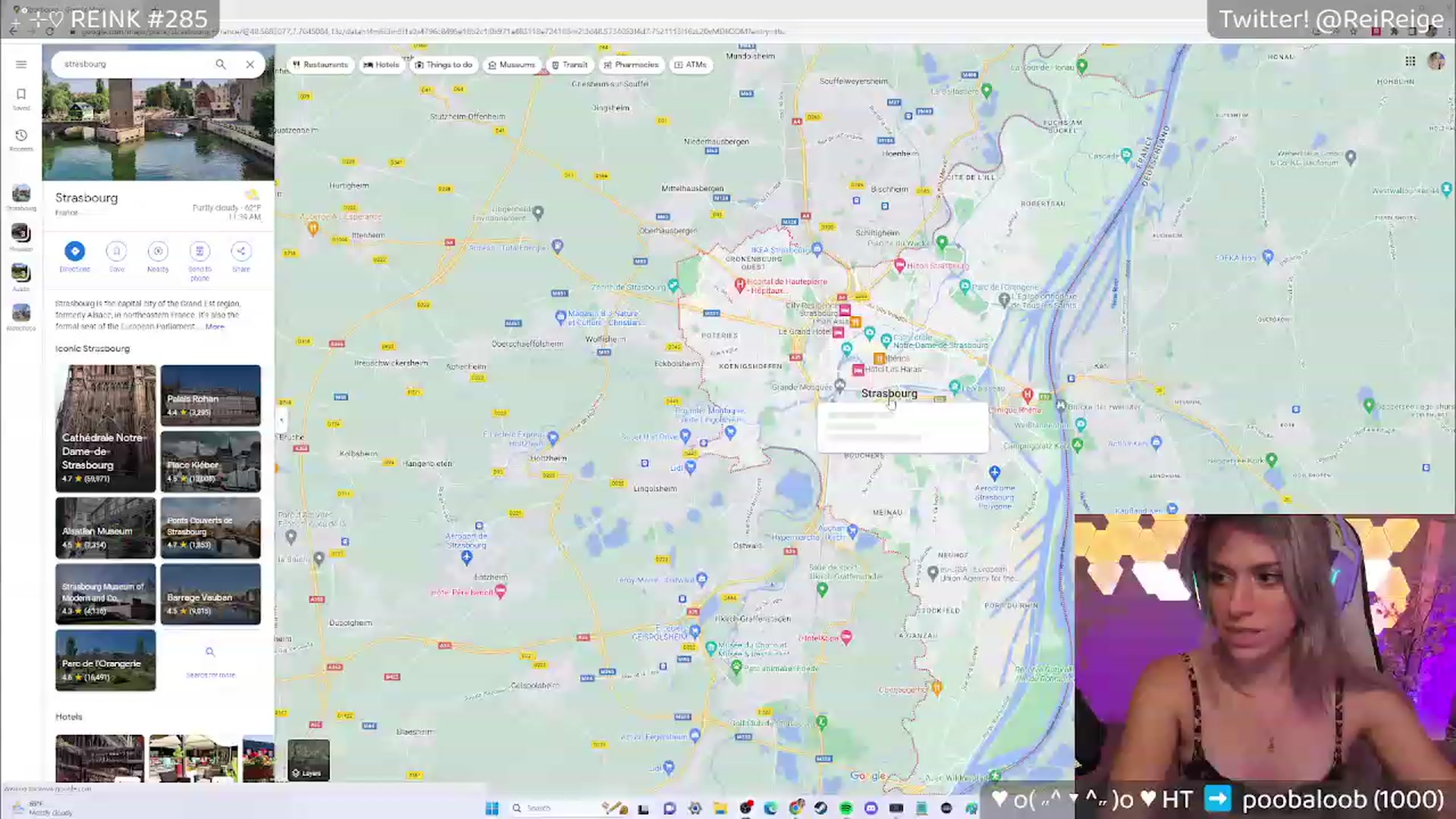Open the weather widget on taskbar
This screenshot has height=819, width=1456.
pyautogui.click(x=42, y=808)
